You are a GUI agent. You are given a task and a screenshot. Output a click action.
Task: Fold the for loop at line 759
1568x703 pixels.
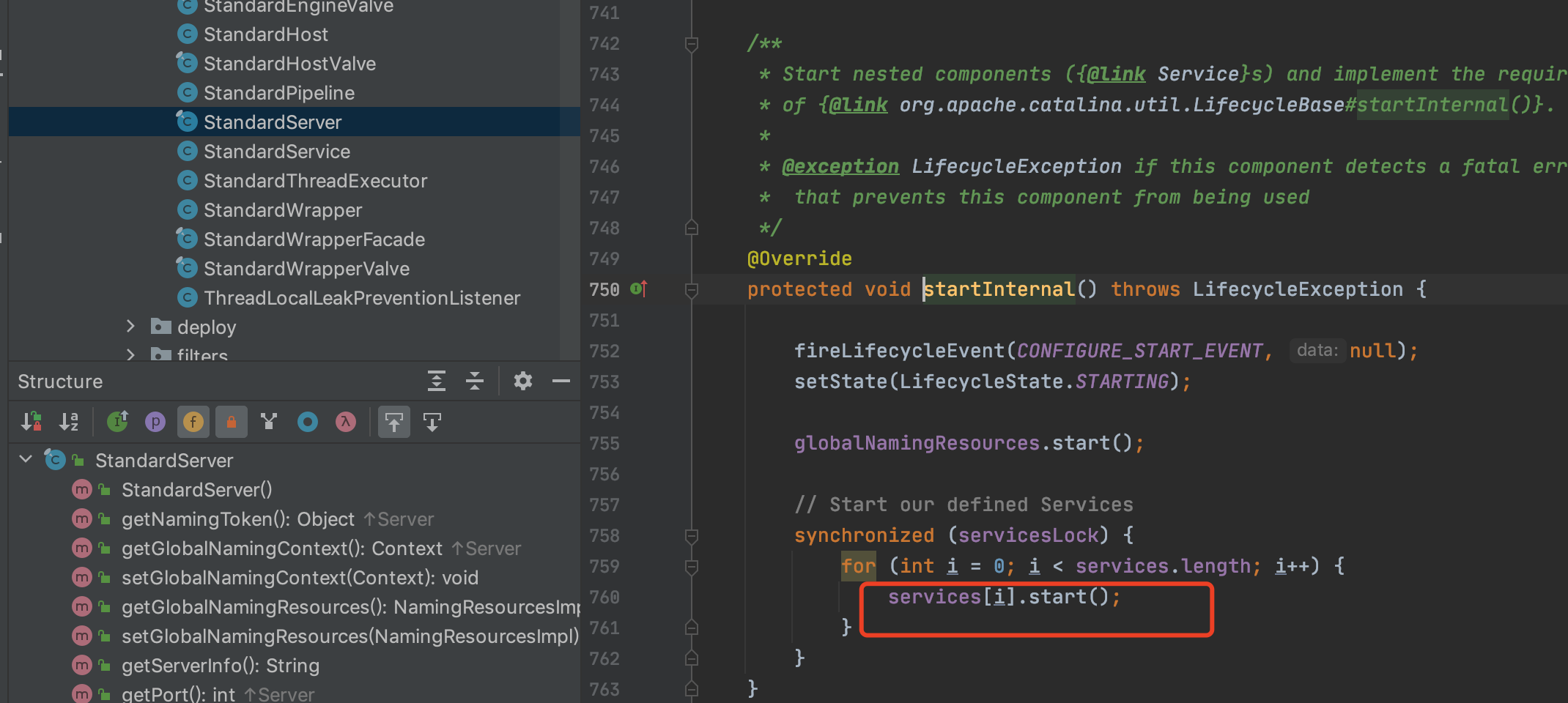click(691, 567)
